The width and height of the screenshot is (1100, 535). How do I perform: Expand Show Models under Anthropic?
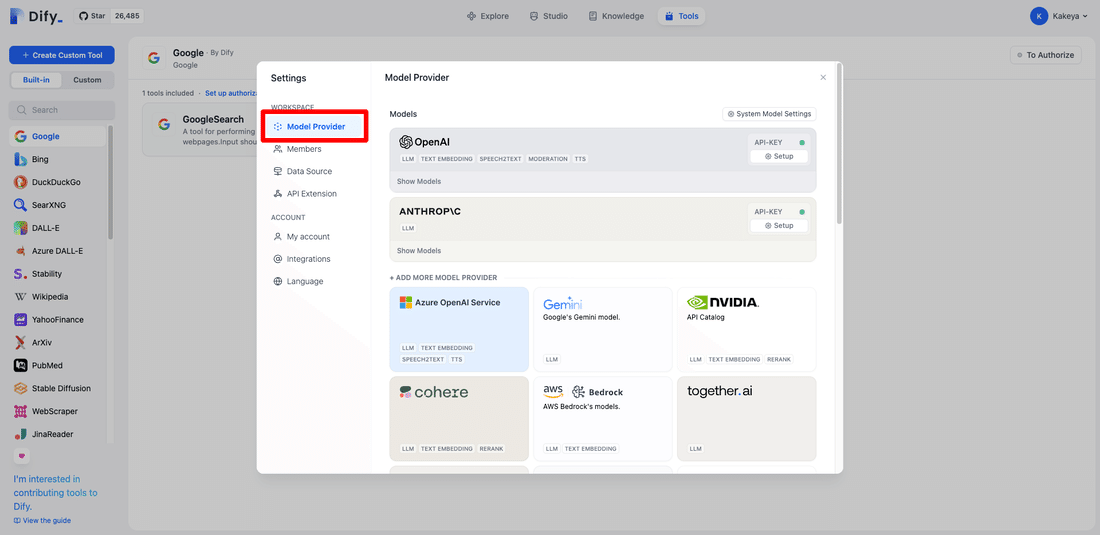pyautogui.click(x=419, y=251)
